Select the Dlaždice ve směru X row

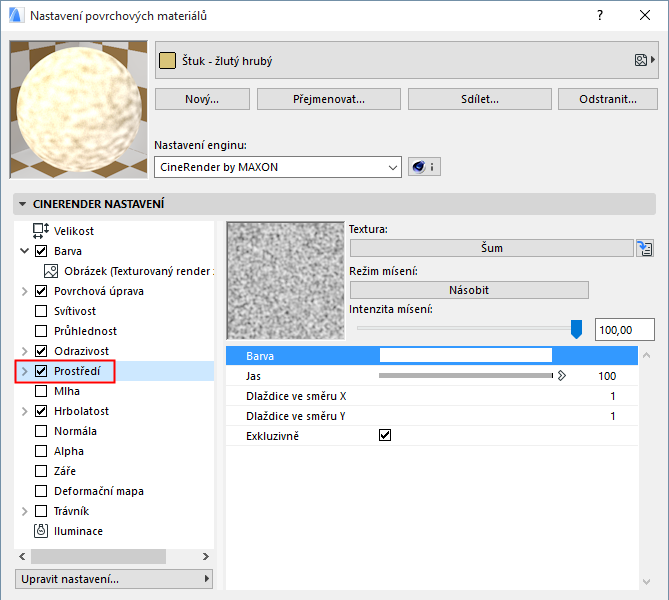point(432,396)
